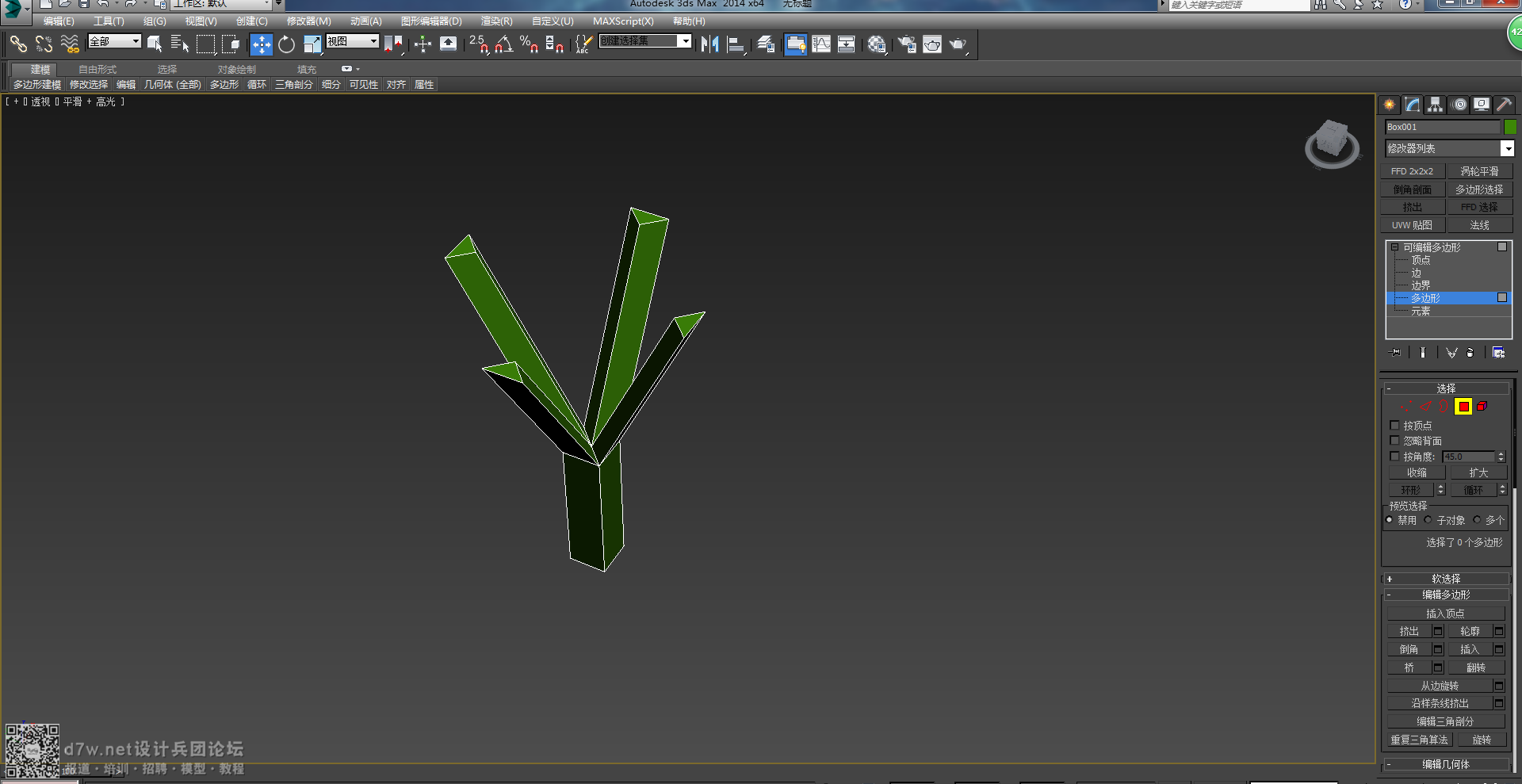Activate Select and Scale tool
The height and width of the screenshot is (784, 1522).
point(312,44)
